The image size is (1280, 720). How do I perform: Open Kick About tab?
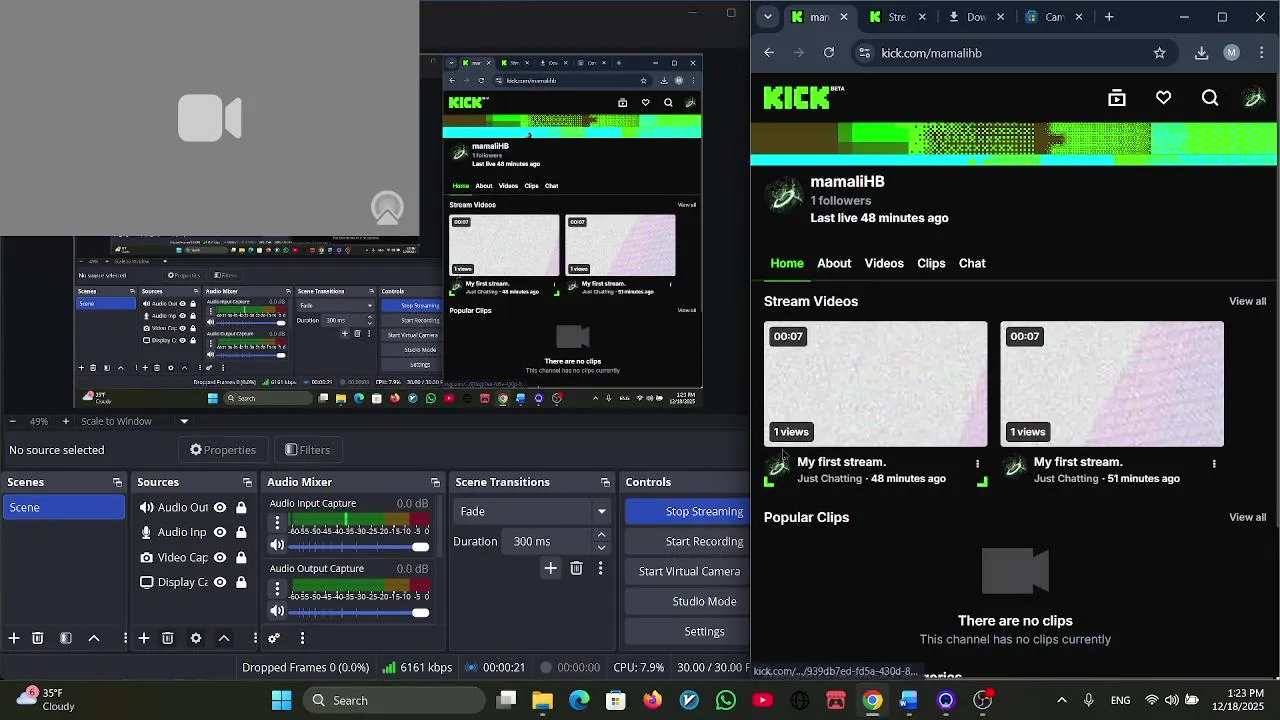(x=834, y=263)
